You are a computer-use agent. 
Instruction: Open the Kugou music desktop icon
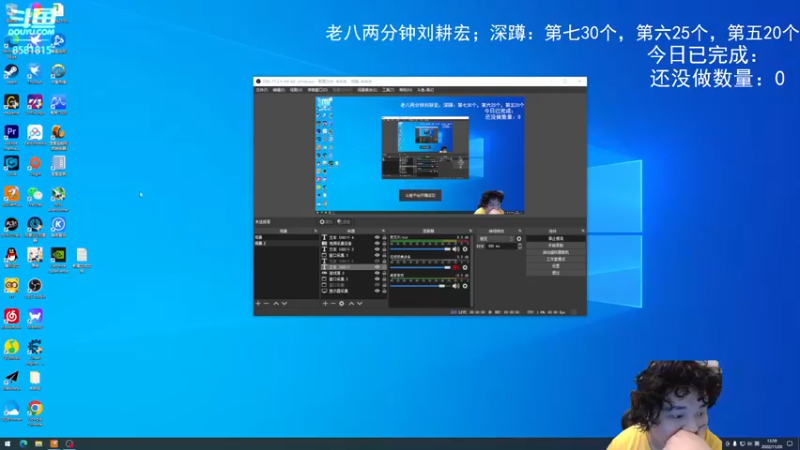click(58, 226)
